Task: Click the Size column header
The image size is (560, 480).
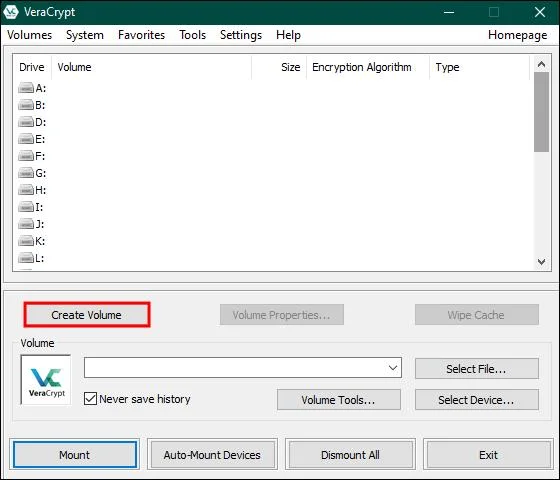Action: click(279, 67)
